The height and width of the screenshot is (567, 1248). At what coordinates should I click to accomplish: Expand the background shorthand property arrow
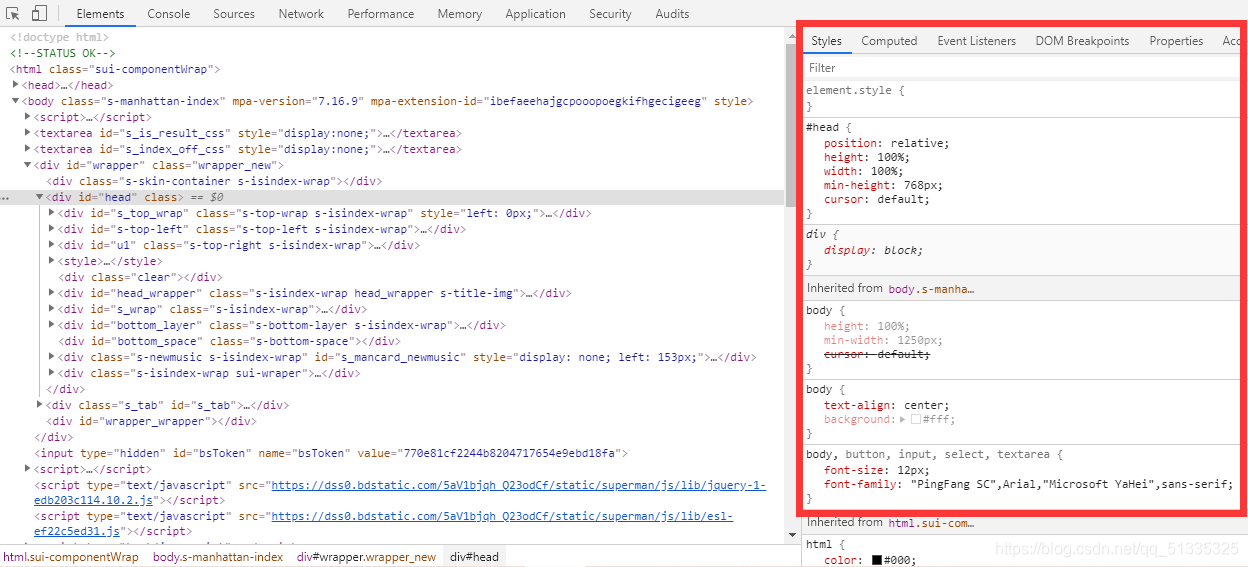[x=902, y=420]
